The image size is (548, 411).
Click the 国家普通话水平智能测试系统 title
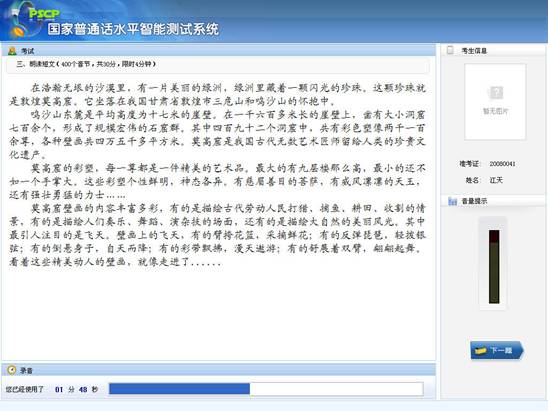133,29
